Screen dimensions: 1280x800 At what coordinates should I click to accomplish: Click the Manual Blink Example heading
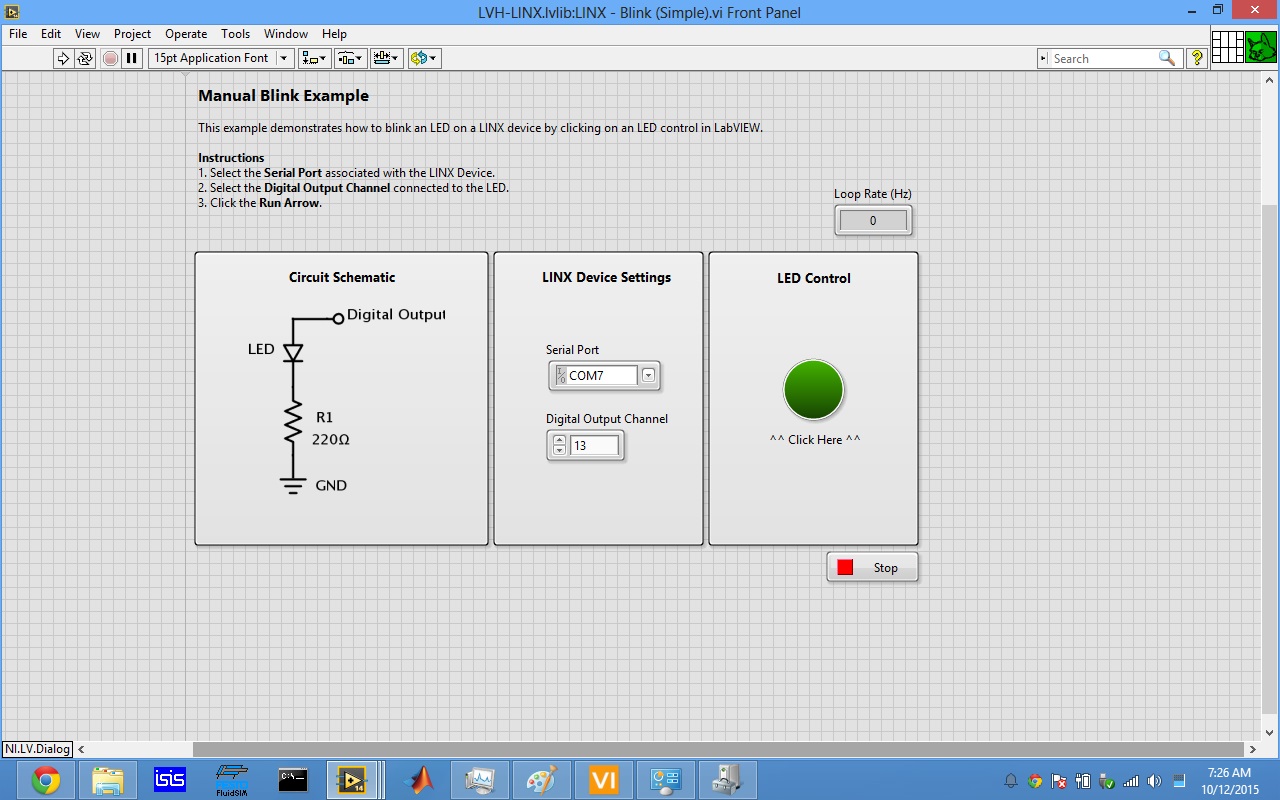[283, 96]
